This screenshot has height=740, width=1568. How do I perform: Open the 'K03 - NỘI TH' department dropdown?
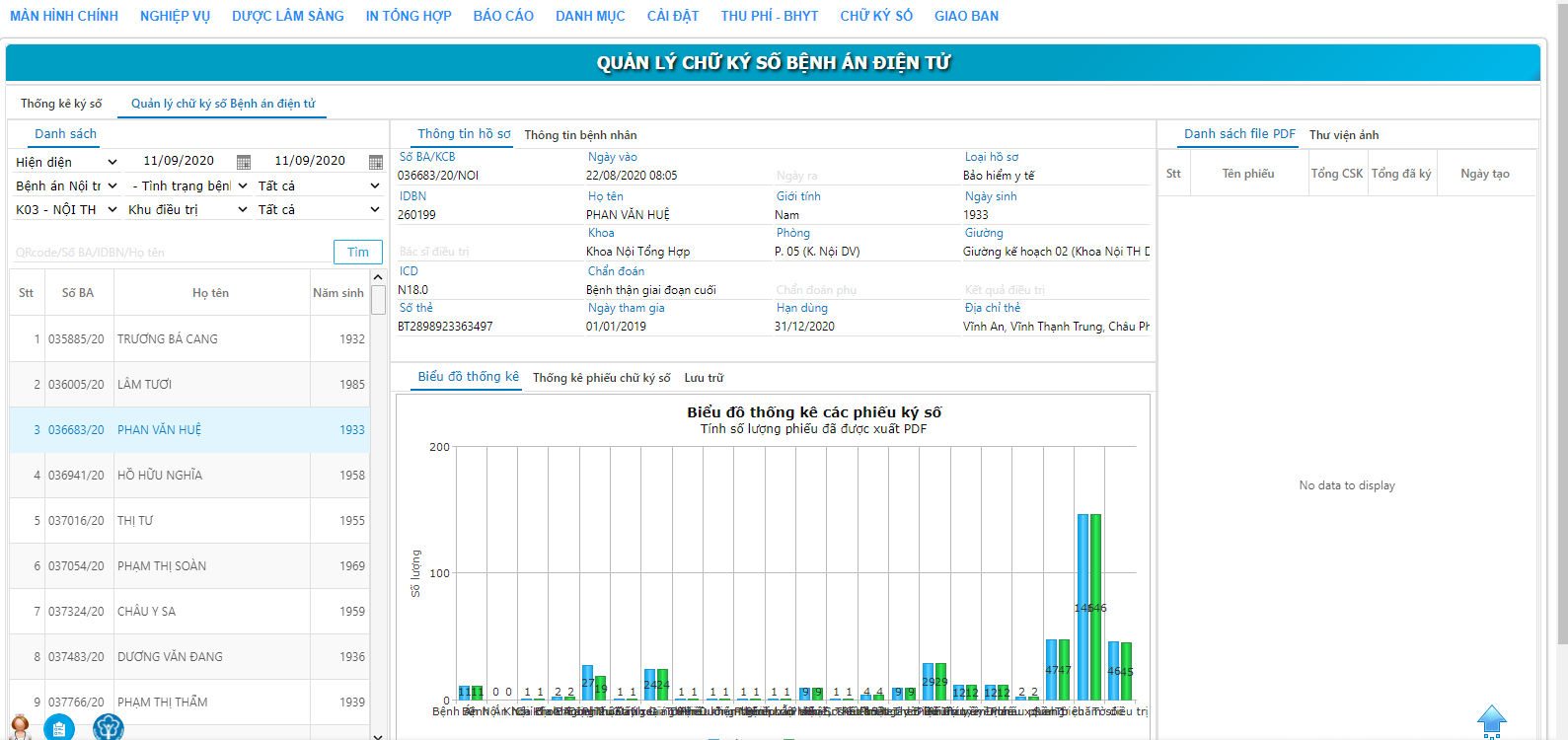(112, 209)
